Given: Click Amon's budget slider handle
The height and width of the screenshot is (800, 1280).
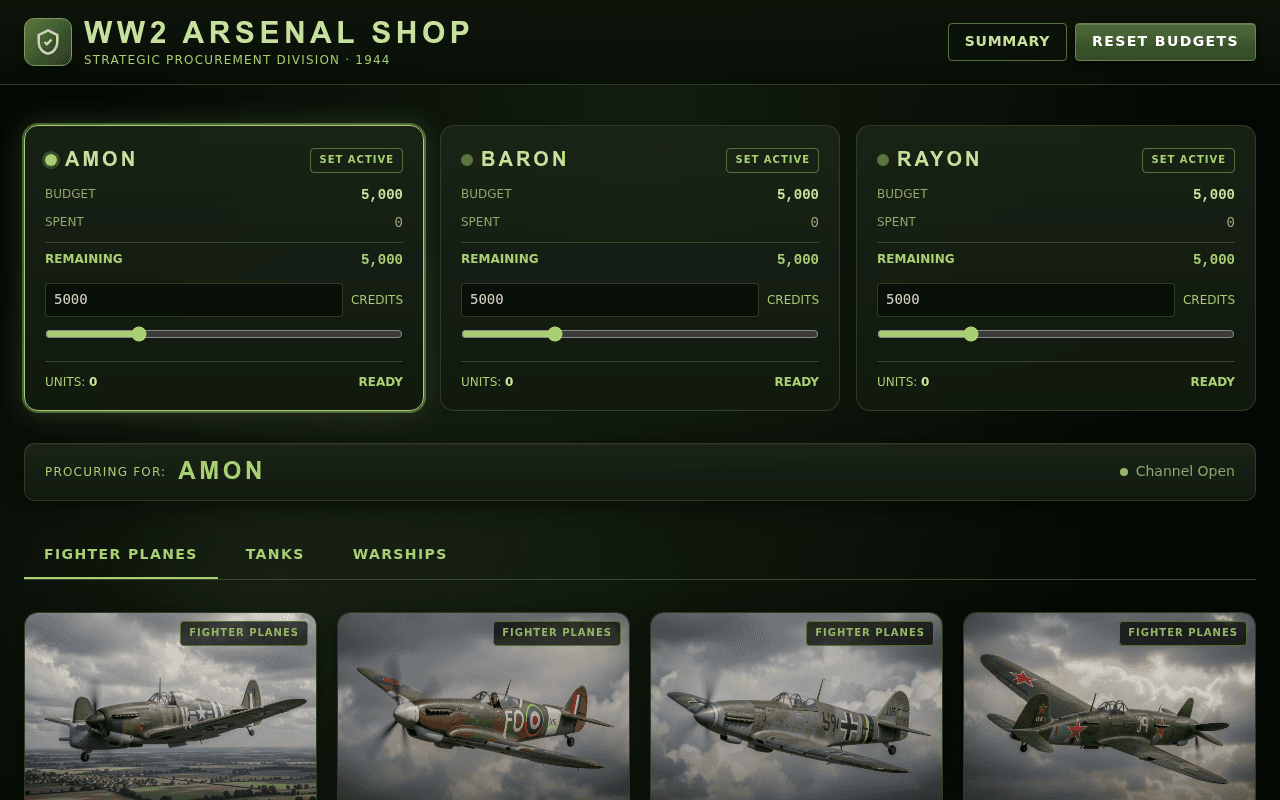Looking at the screenshot, I should click(139, 334).
